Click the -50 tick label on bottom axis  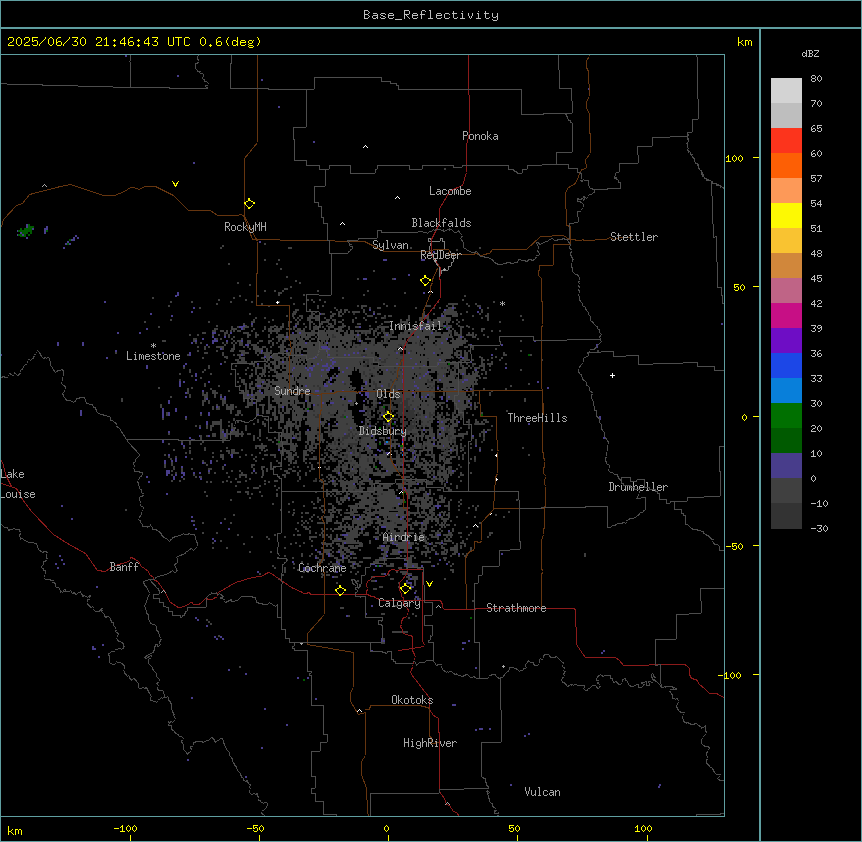tap(255, 828)
